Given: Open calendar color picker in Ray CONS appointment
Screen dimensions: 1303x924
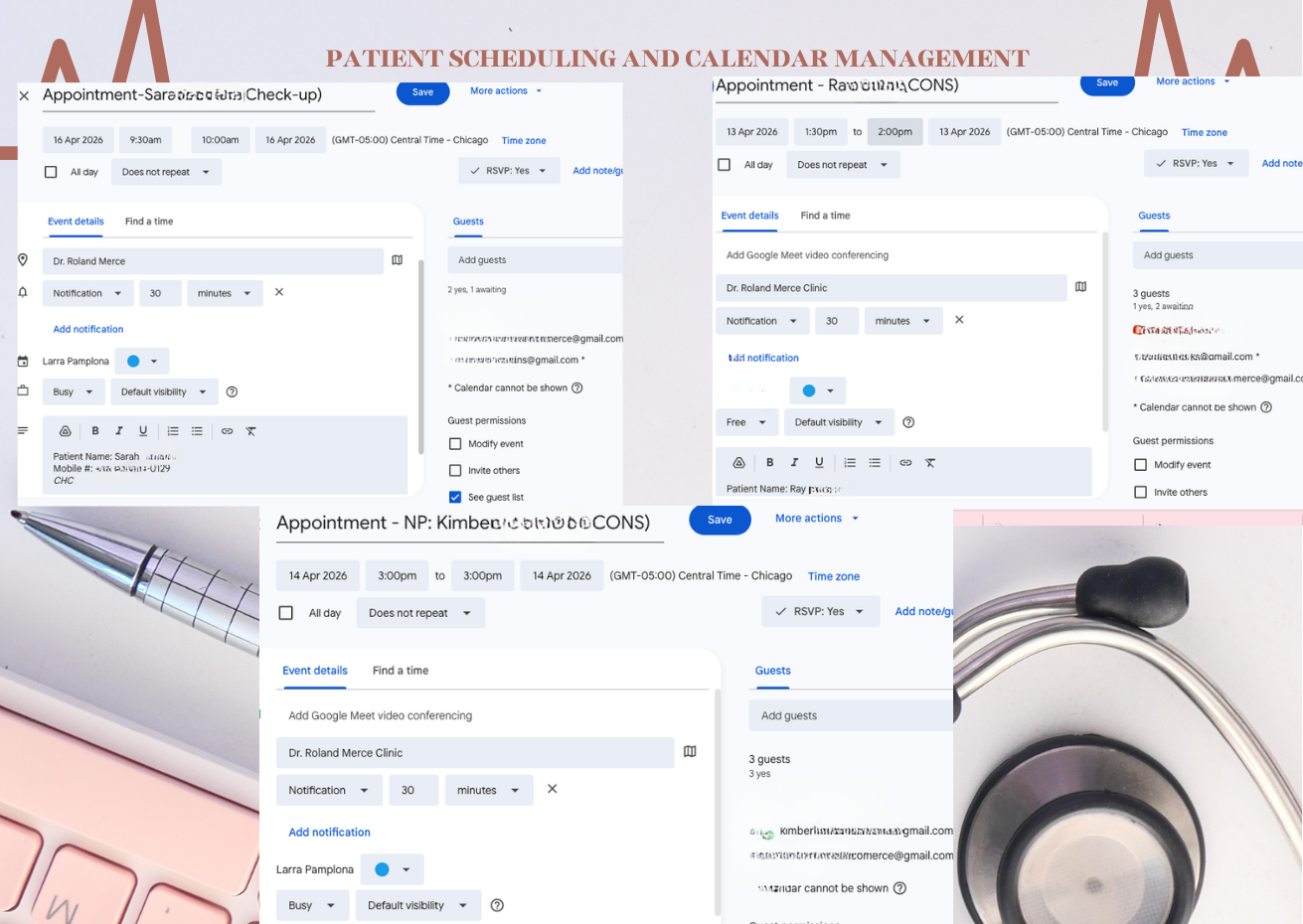Looking at the screenshot, I should (818, 390).
